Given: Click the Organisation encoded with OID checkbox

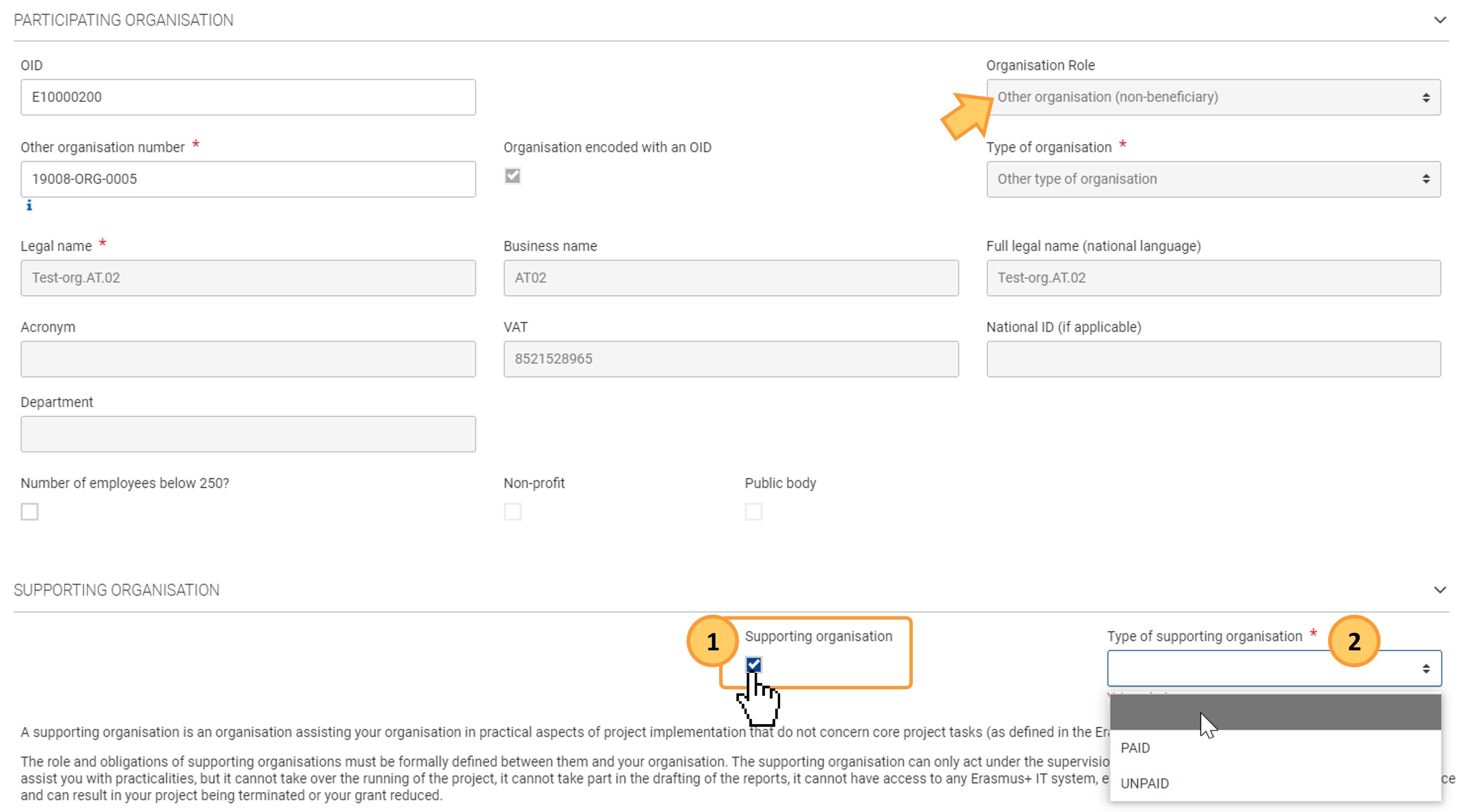Looking at the screenshot, I should click(512, 176).
